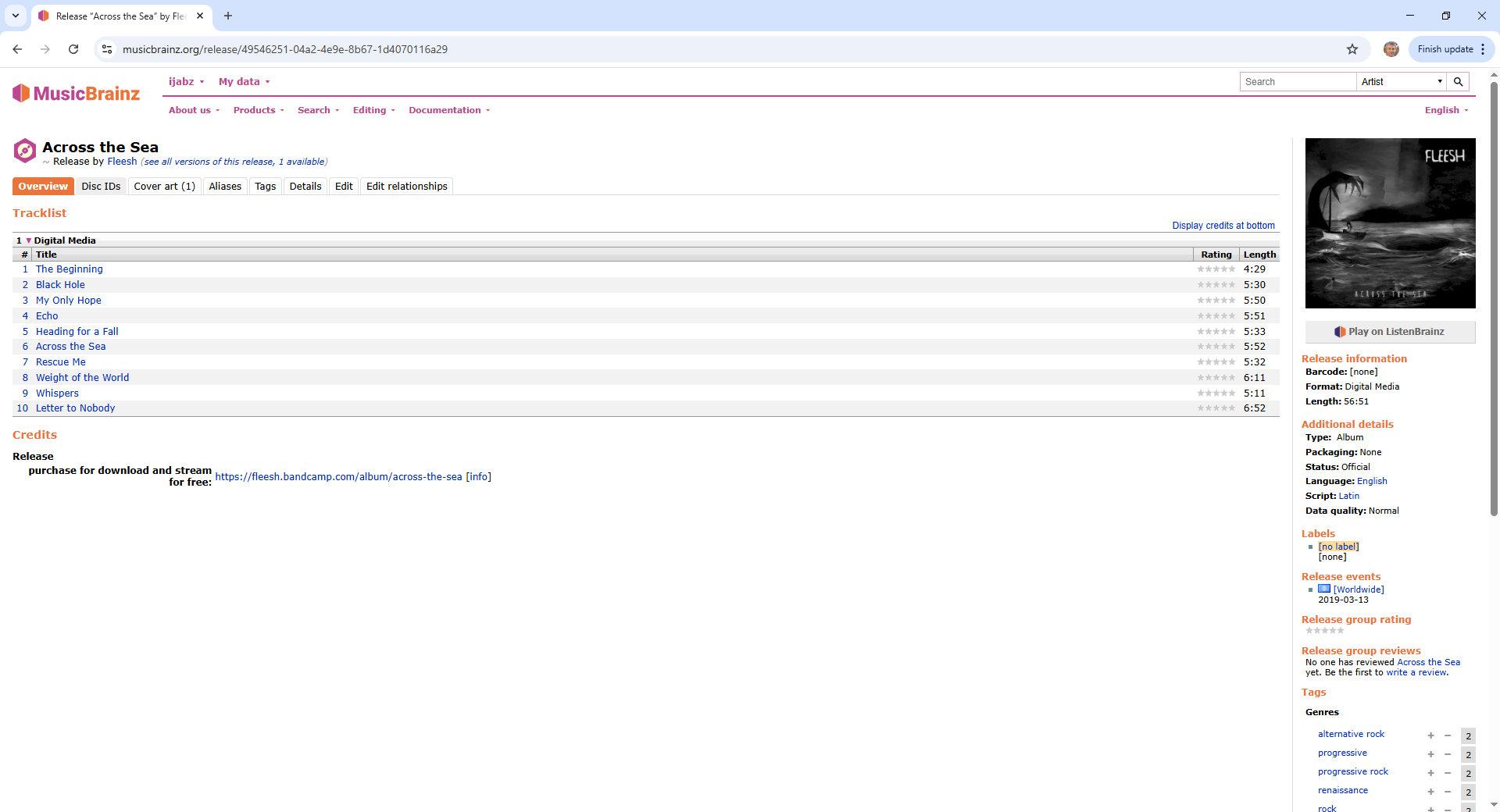
Task: Switch to the Cover art tab
Action: [x=164, y=187]
